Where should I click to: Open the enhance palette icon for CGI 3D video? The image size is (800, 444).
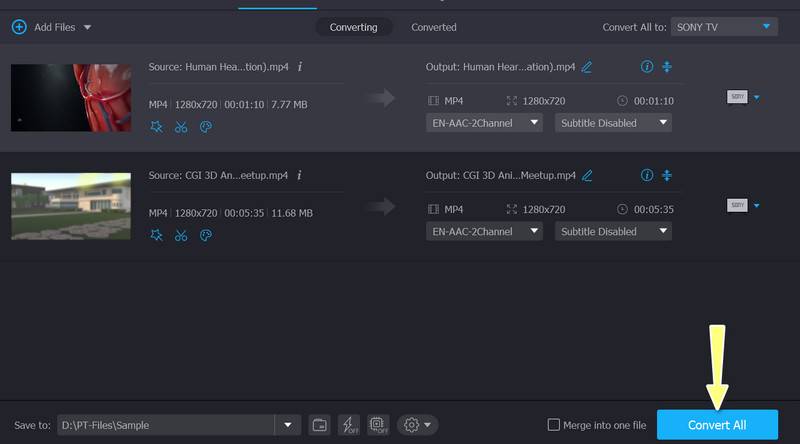tap(206, 235)
